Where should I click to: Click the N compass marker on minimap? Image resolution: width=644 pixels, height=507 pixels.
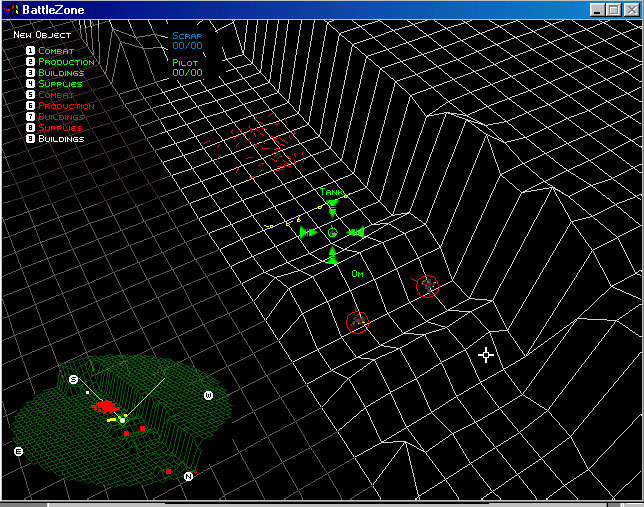pos(188,476)
